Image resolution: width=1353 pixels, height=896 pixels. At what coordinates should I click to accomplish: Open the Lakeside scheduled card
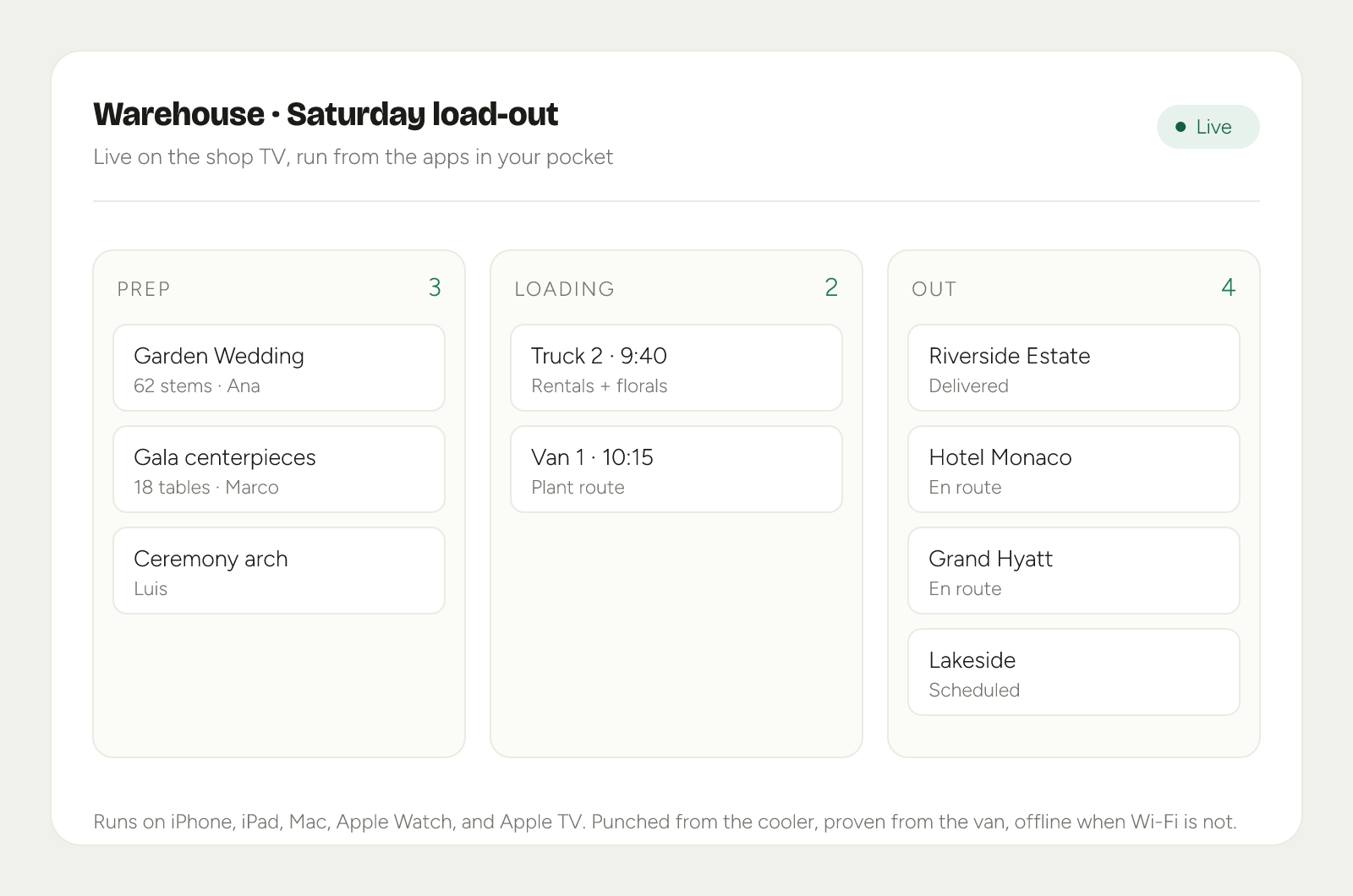[1074, 672]
